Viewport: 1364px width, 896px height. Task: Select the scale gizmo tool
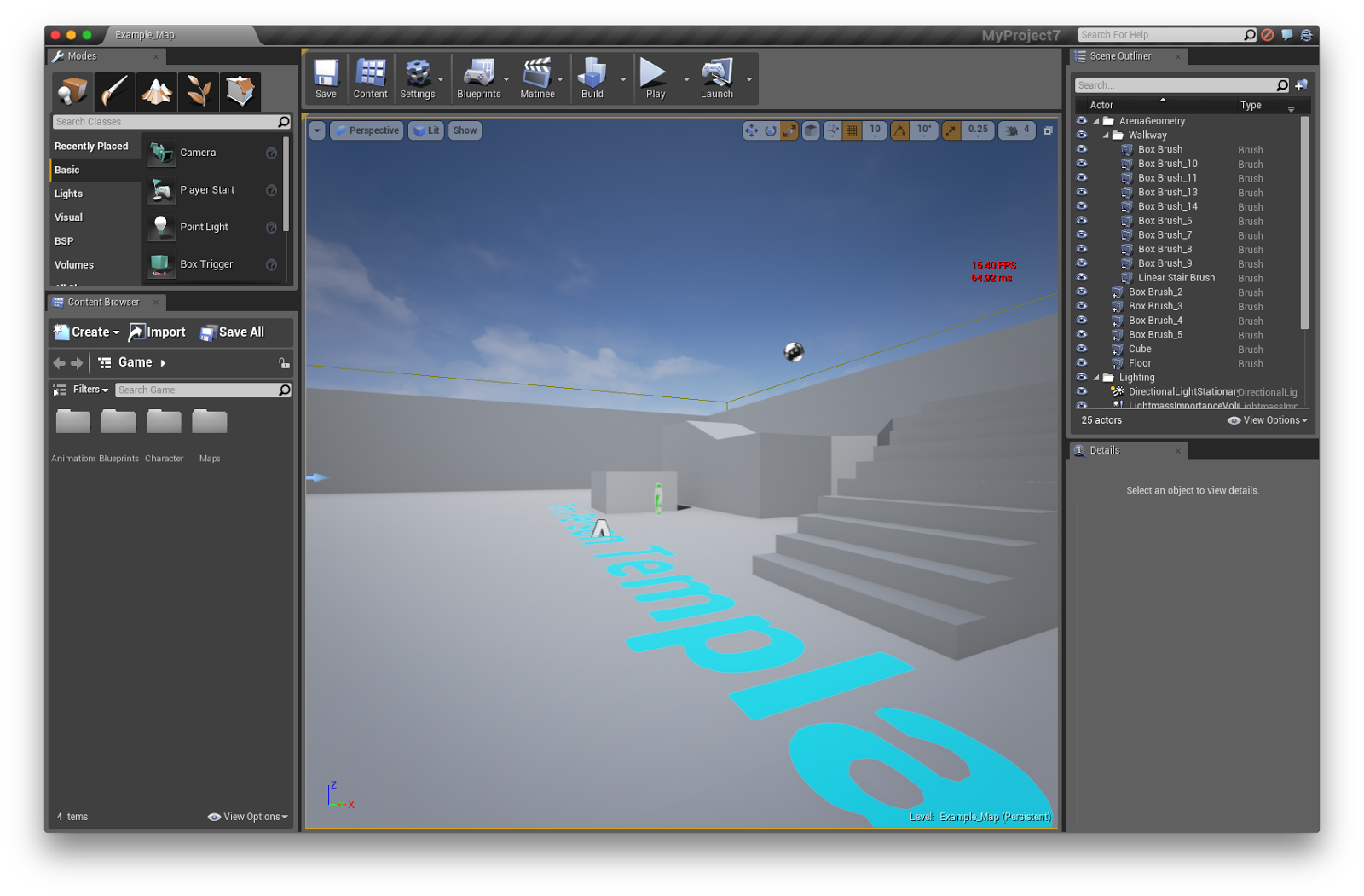(790, 130)
